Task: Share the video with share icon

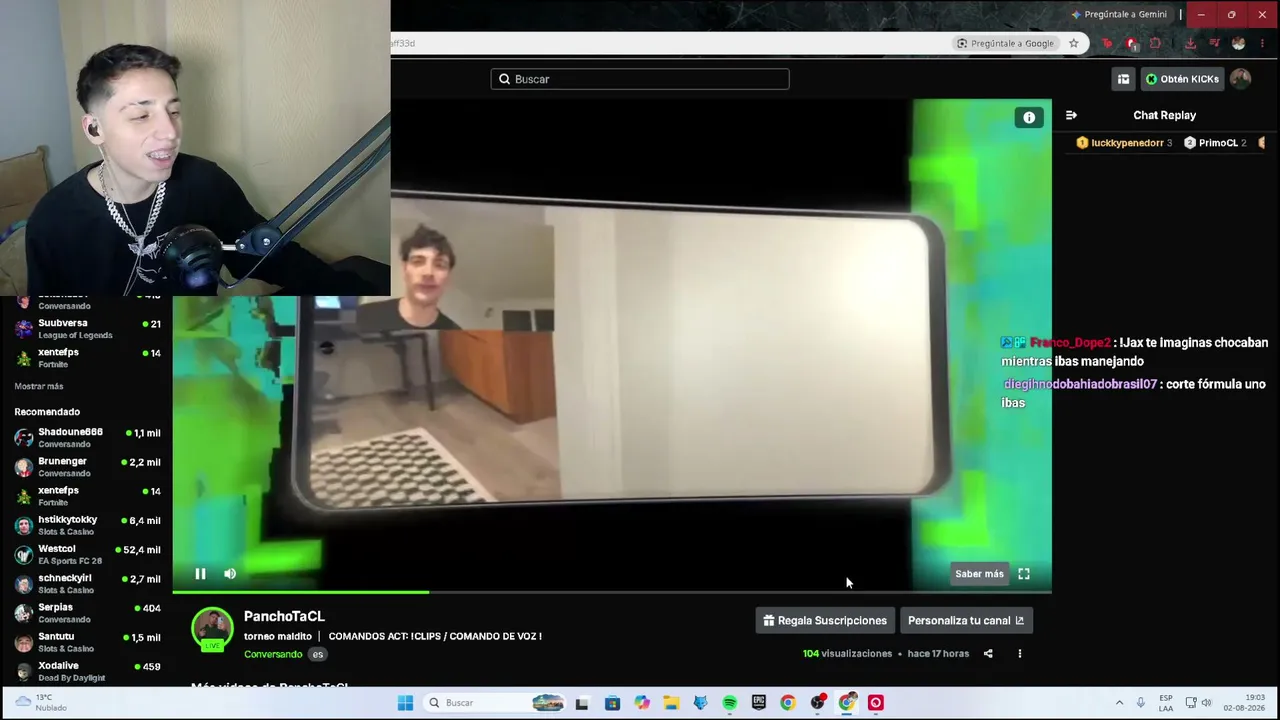Action: pyautogui.click(x=988, y=654)
